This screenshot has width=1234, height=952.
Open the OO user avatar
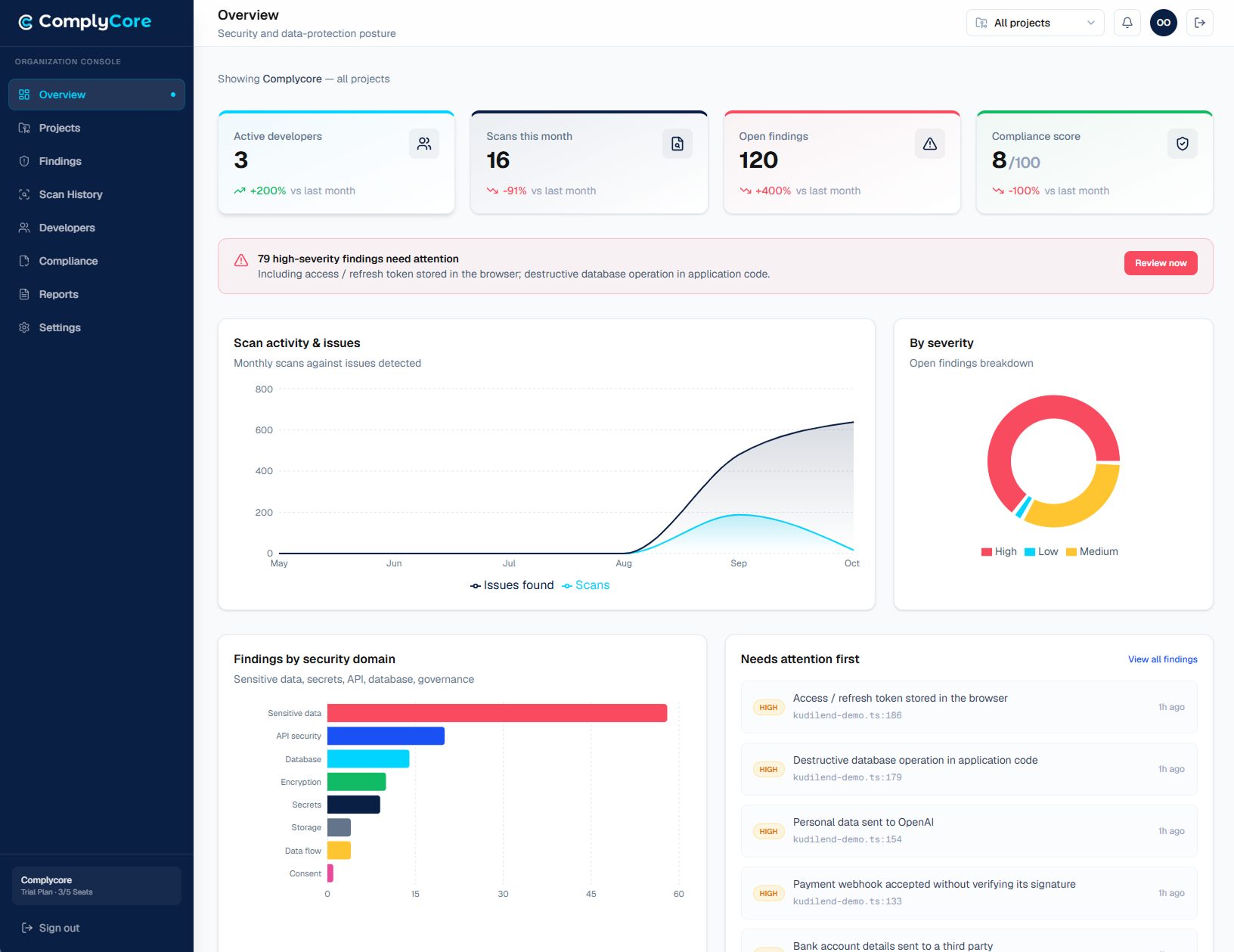[x=1164, y=23]
